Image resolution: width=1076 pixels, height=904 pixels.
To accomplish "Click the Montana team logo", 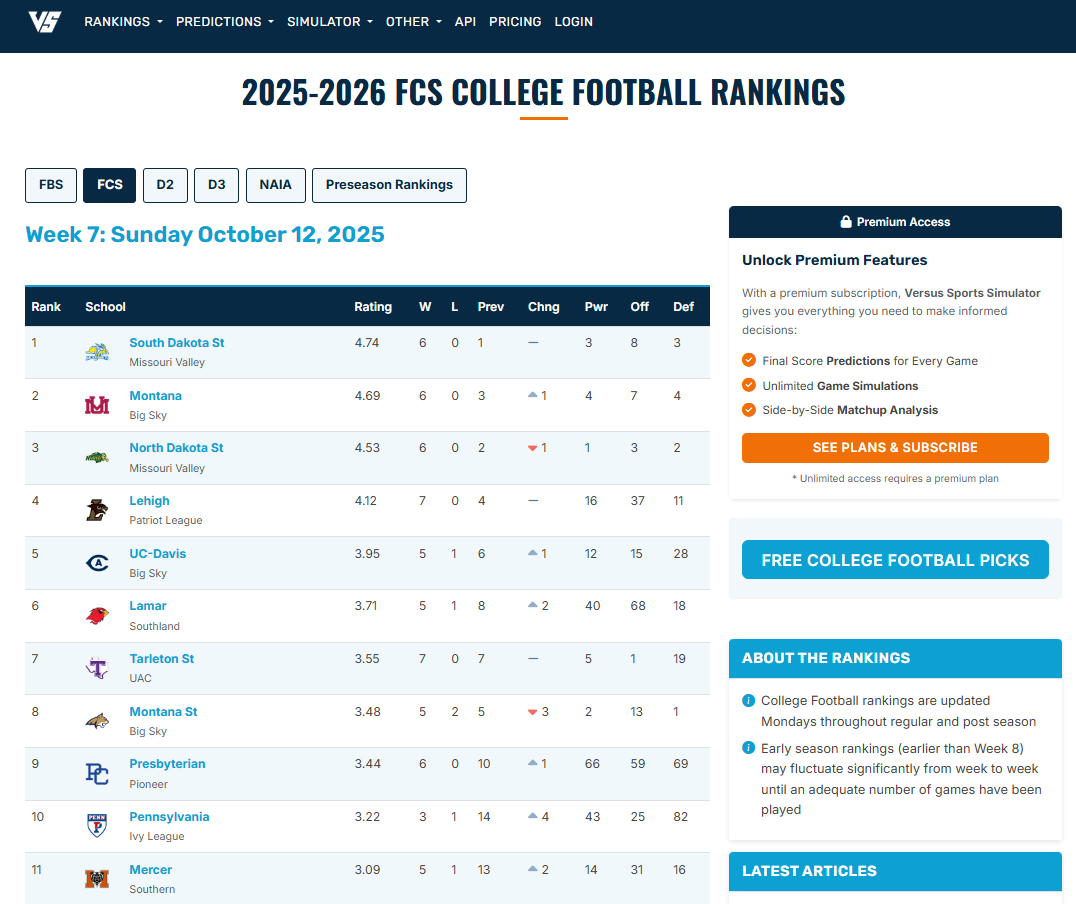I will pos(97,405).
